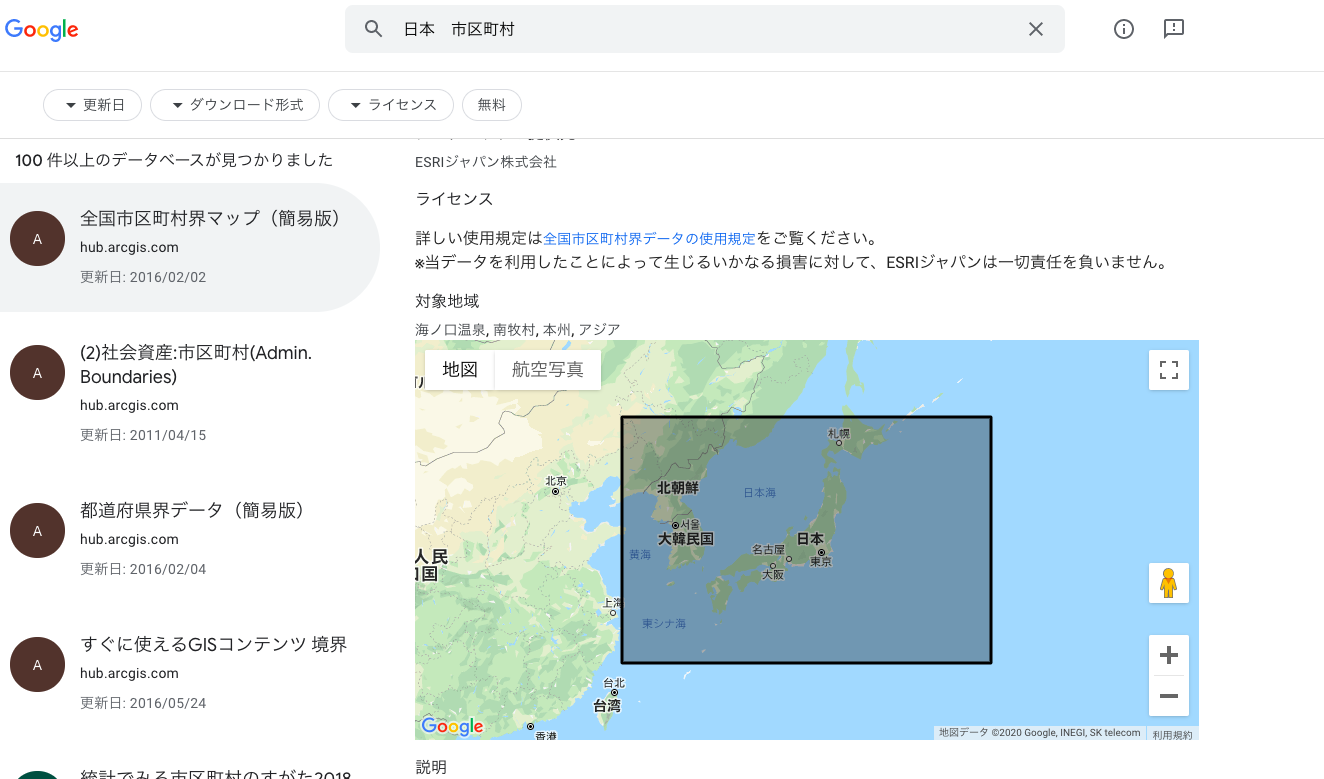Viewport: 1324px width, 779px height.
Task: Toggle the 無料 filter chip
Action: (492, 105)
